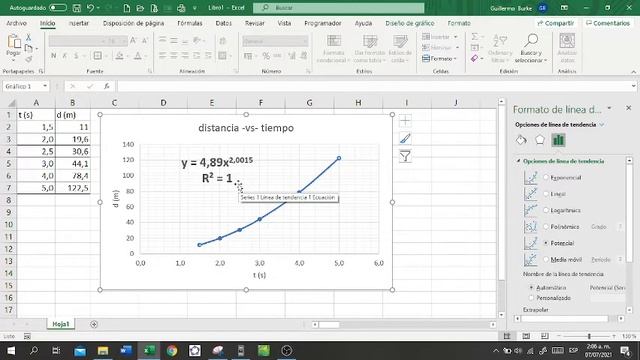Open the format pane options dropdown arrow
The image size is (640, 360).
click(x=609, y=109)
